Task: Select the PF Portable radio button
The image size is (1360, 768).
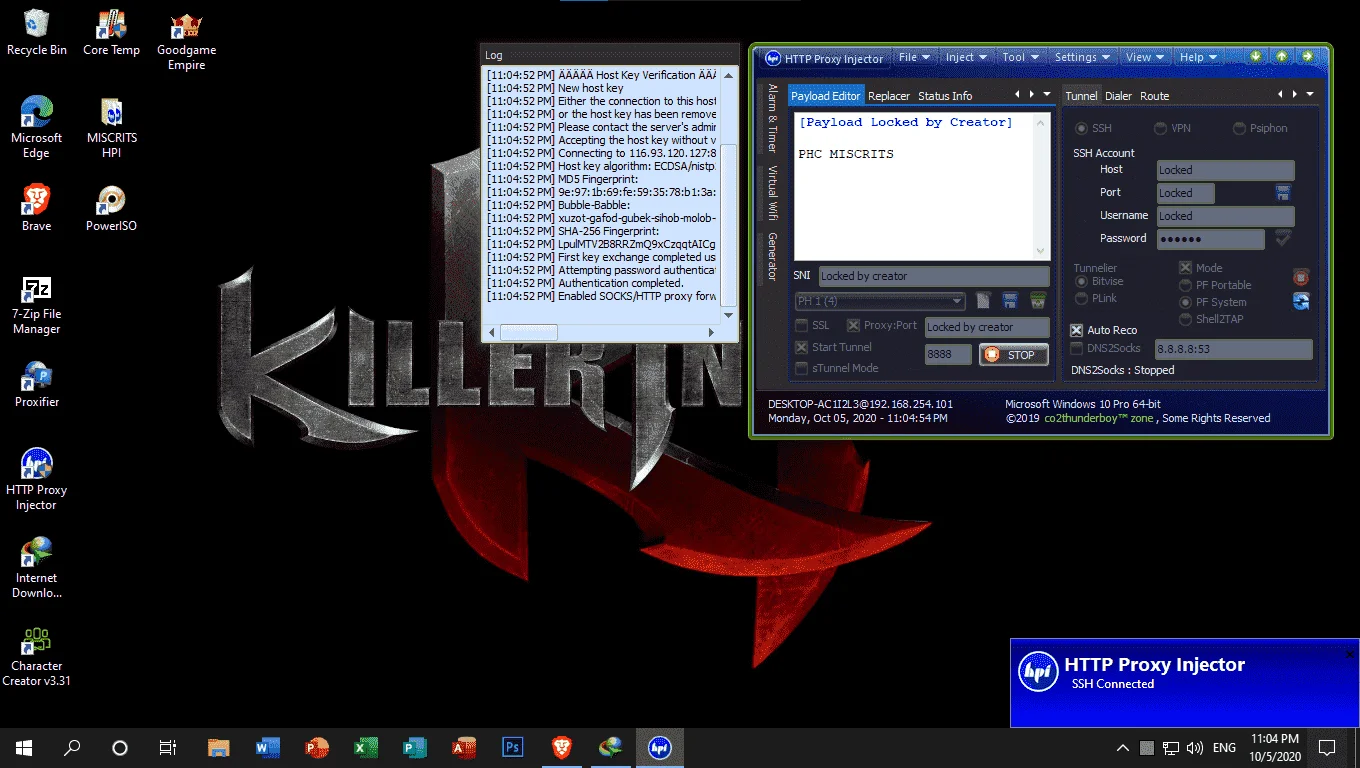Action: pyautogui.click(x=1186, y=285)
